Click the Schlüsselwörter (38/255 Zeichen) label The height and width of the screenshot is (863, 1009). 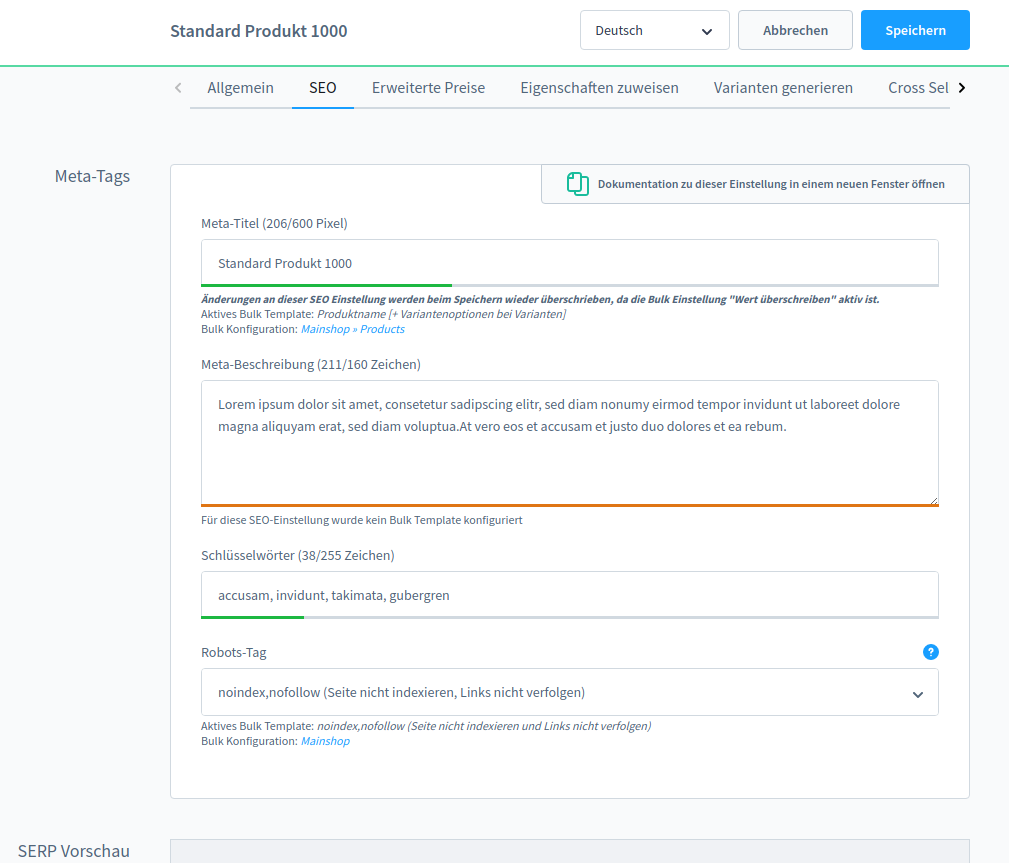pos(298,555)
